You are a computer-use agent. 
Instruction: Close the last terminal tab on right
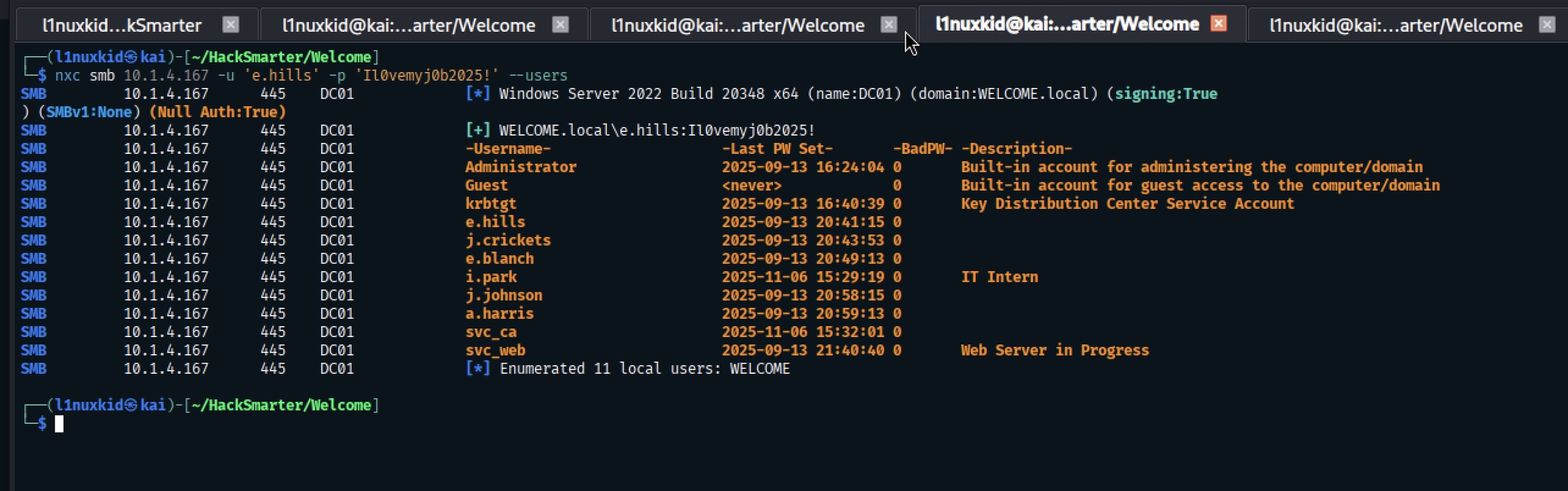click(1547, 25)
